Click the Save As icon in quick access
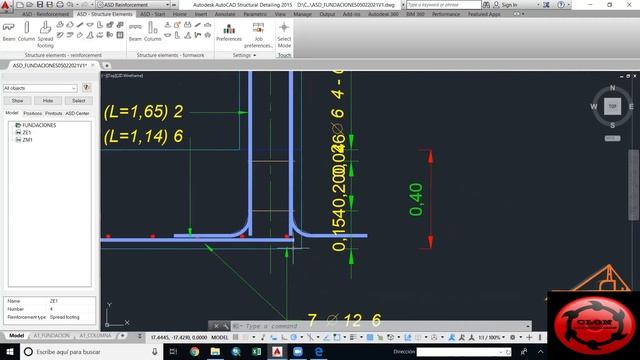This screenshot has width=640, height=360. coord(49,5)
